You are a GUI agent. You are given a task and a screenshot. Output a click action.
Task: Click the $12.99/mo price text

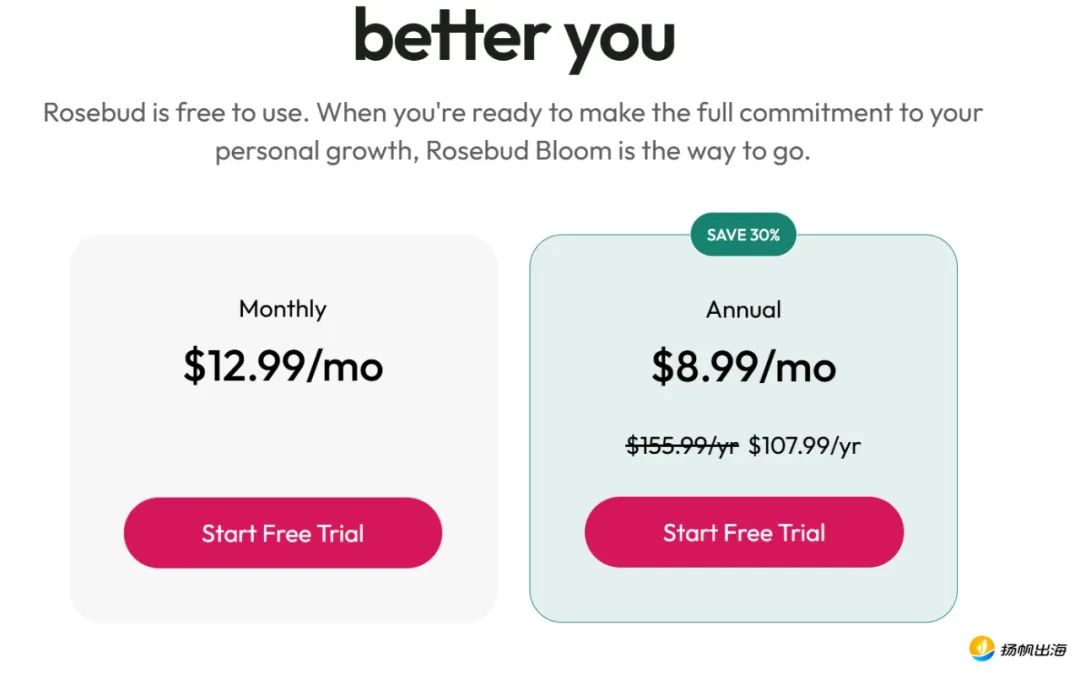click(282, 366)
